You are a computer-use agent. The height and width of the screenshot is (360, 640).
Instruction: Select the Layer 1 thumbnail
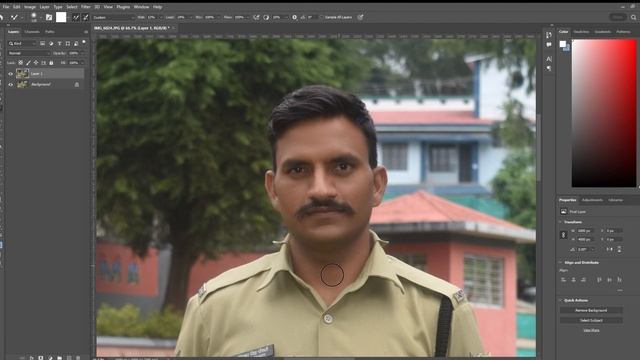pos(22,73)
